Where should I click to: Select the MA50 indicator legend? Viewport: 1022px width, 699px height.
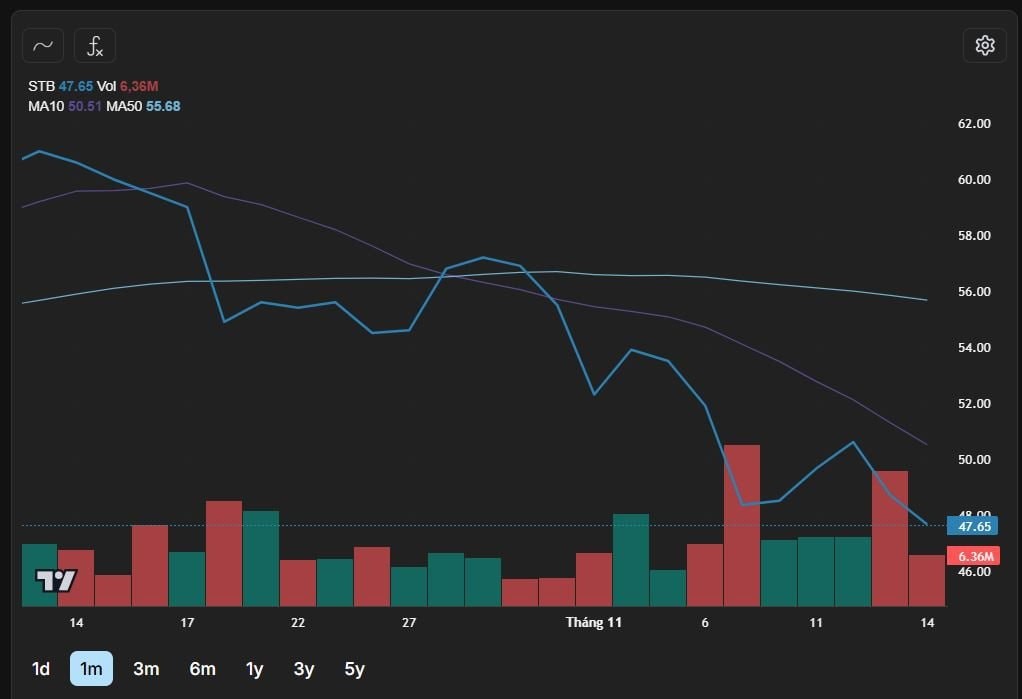coord(124,106)
